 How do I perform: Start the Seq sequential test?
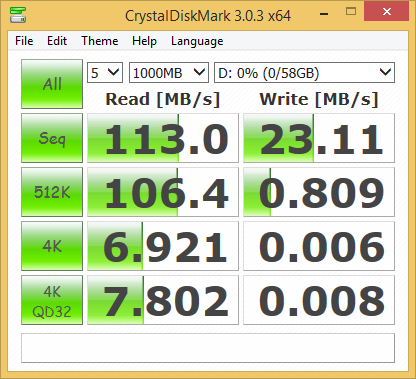point(52,138)
